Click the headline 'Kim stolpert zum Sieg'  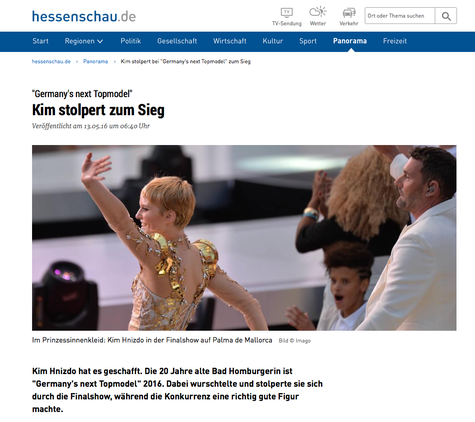tap(98, 110)
